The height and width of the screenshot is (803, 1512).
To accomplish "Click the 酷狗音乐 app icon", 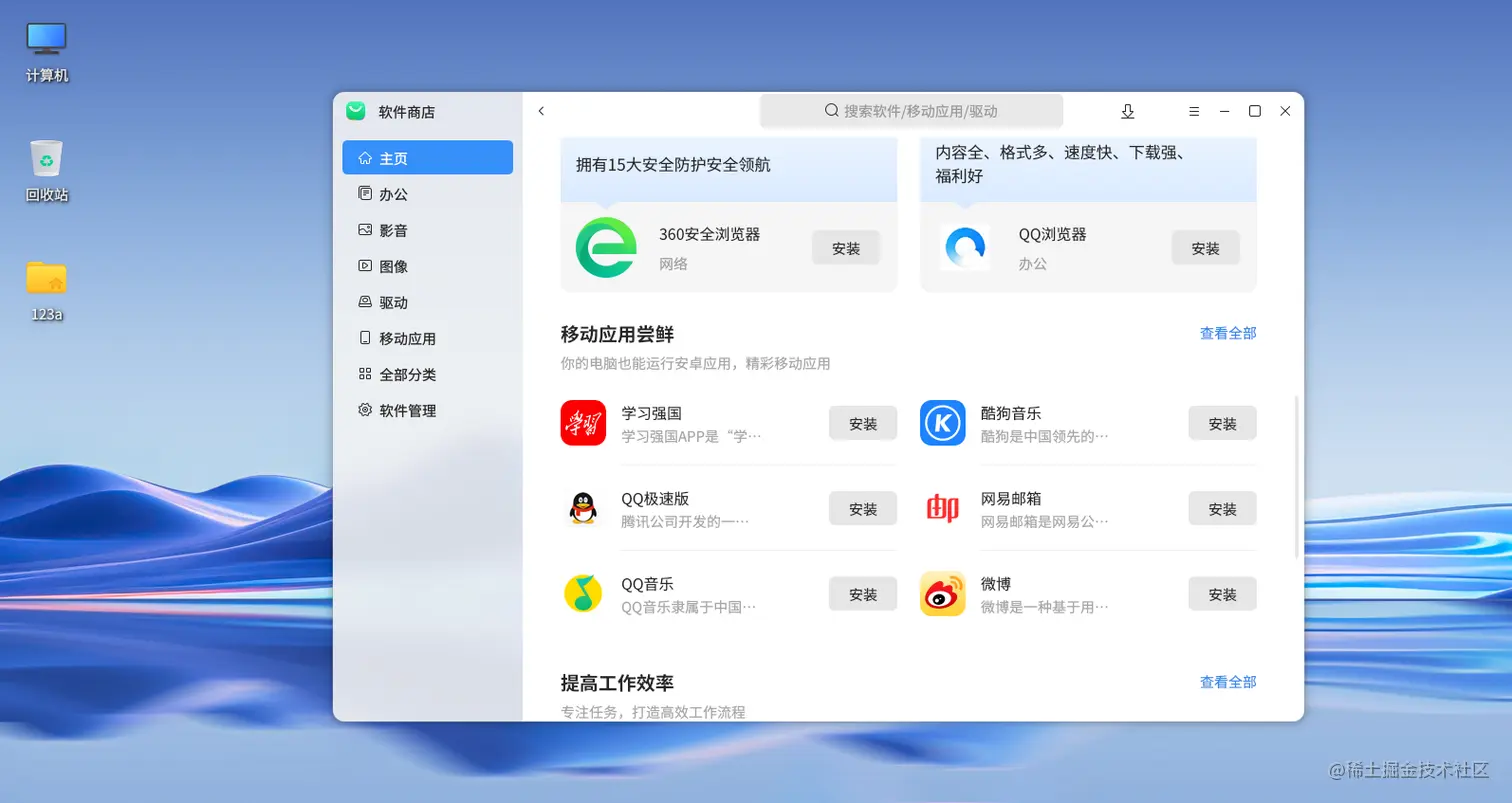I will (942, 423).
